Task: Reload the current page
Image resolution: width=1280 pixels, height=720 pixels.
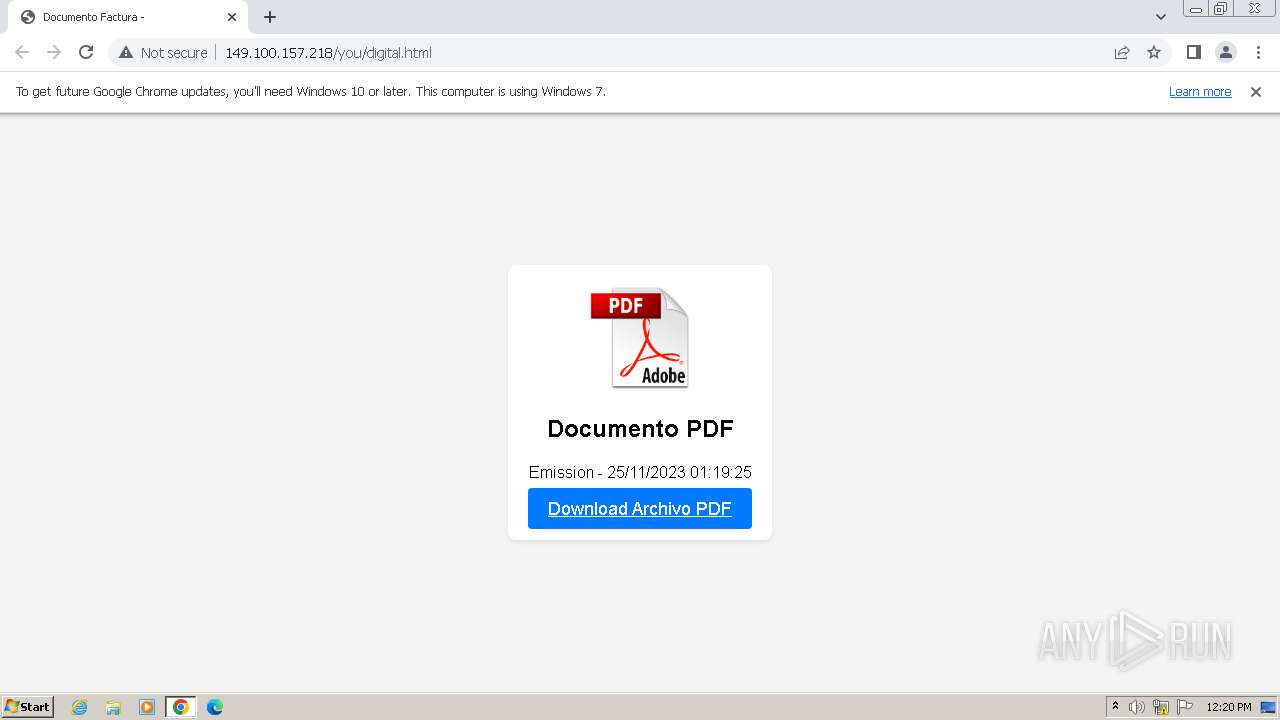Action: click(86, 52)
